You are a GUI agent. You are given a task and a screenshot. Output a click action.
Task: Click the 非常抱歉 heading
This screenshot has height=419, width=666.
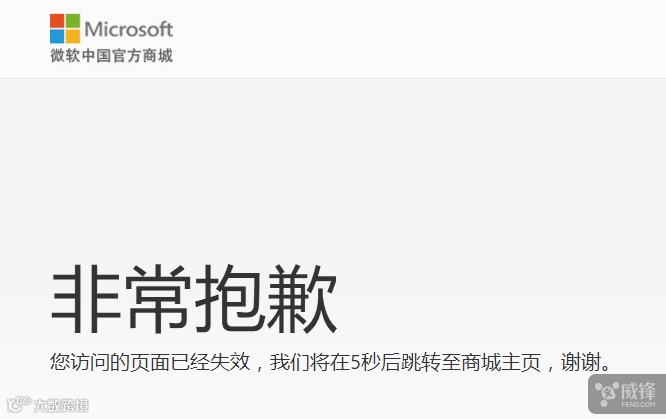(195, 299)
